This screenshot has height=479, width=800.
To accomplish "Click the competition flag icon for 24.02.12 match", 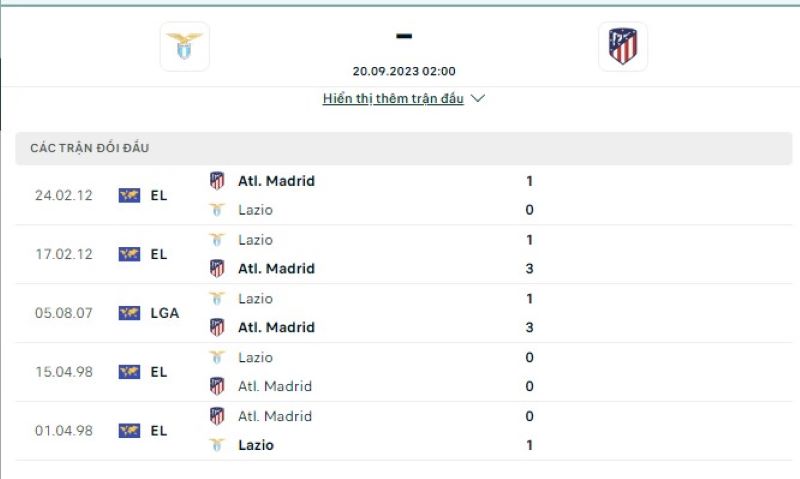I will [x=129, y=196].
